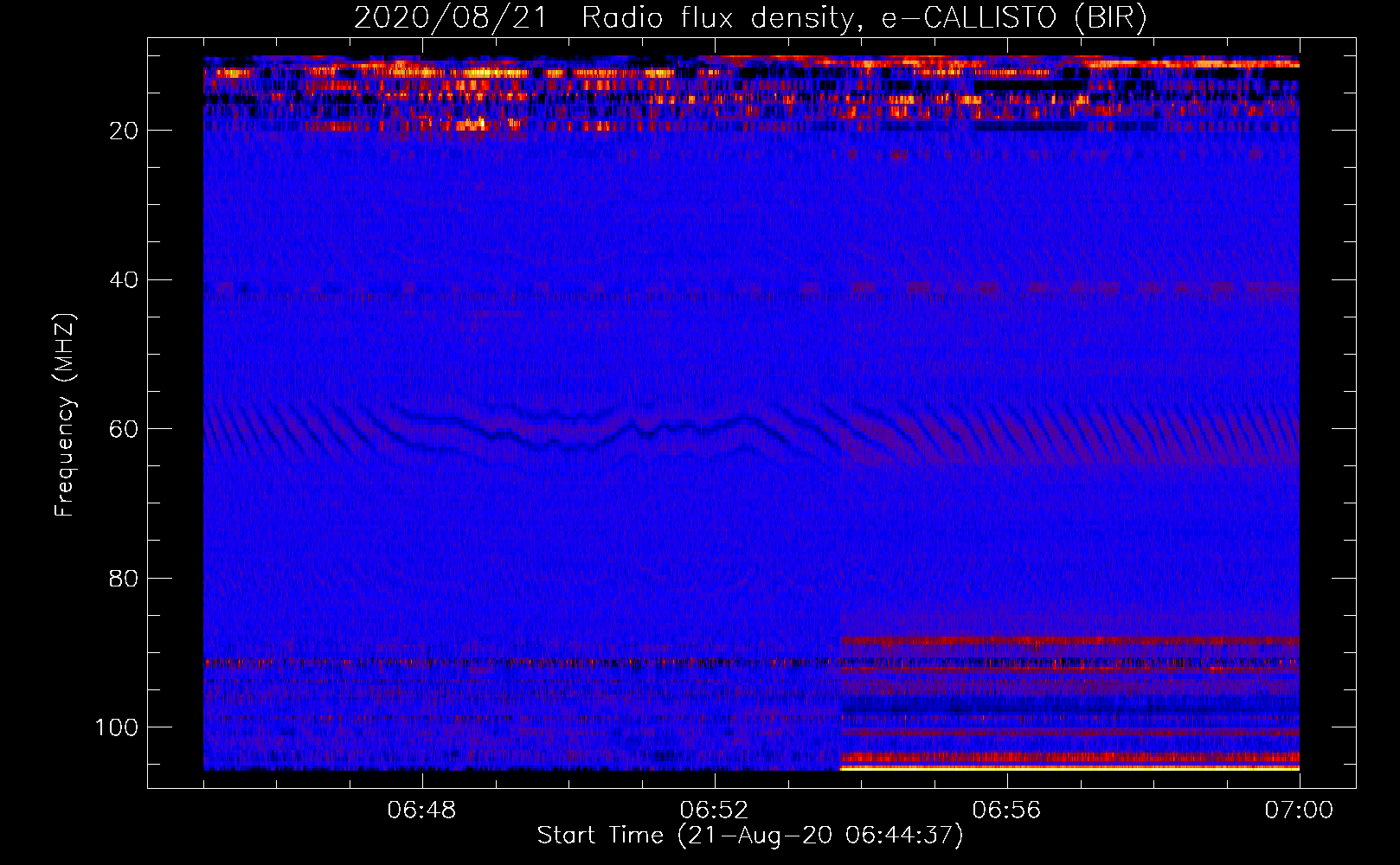Click the plot title "2020/08/21 Radio flux density, e-CALLISTO (BIR)"
Image resolution: width=1400 pixels, height=865 pixels.
pyautogui.click(x=750, y=17)
